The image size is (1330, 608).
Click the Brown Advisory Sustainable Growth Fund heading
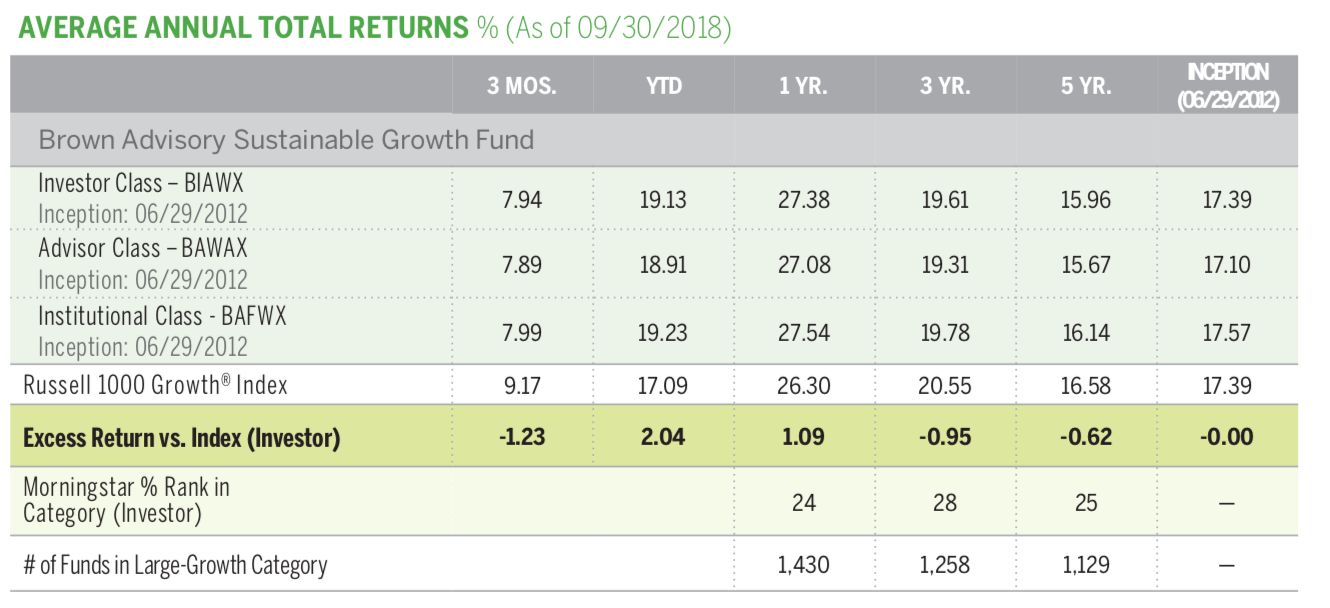click(x=286, y=139)
